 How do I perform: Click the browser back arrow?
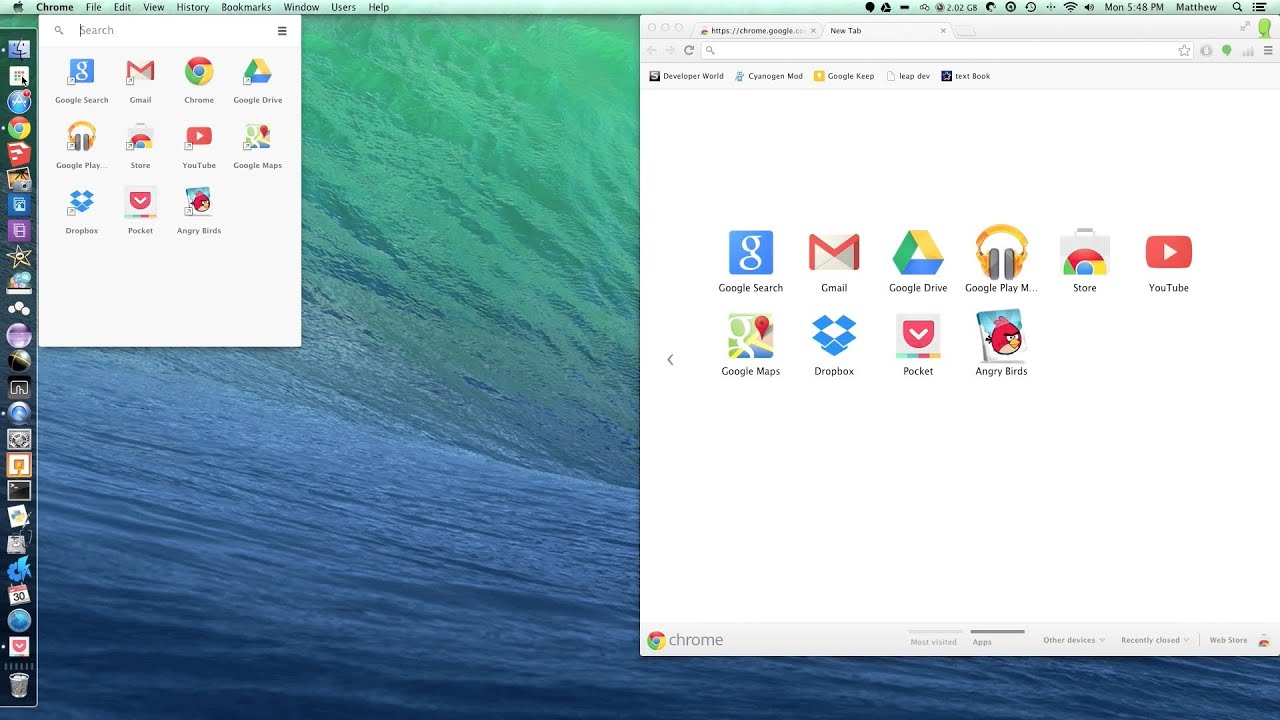[652, 50]
